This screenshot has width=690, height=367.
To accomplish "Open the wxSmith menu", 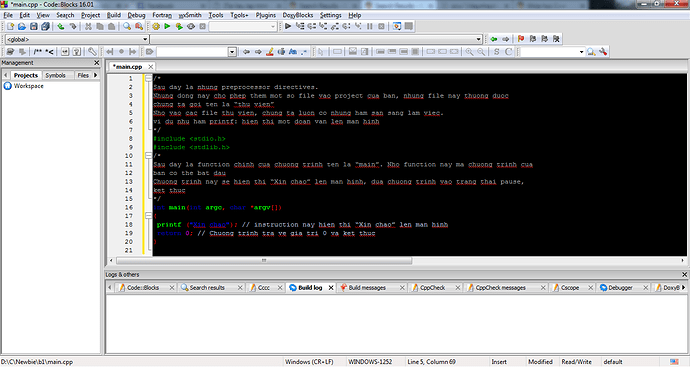I will [190, 15].
